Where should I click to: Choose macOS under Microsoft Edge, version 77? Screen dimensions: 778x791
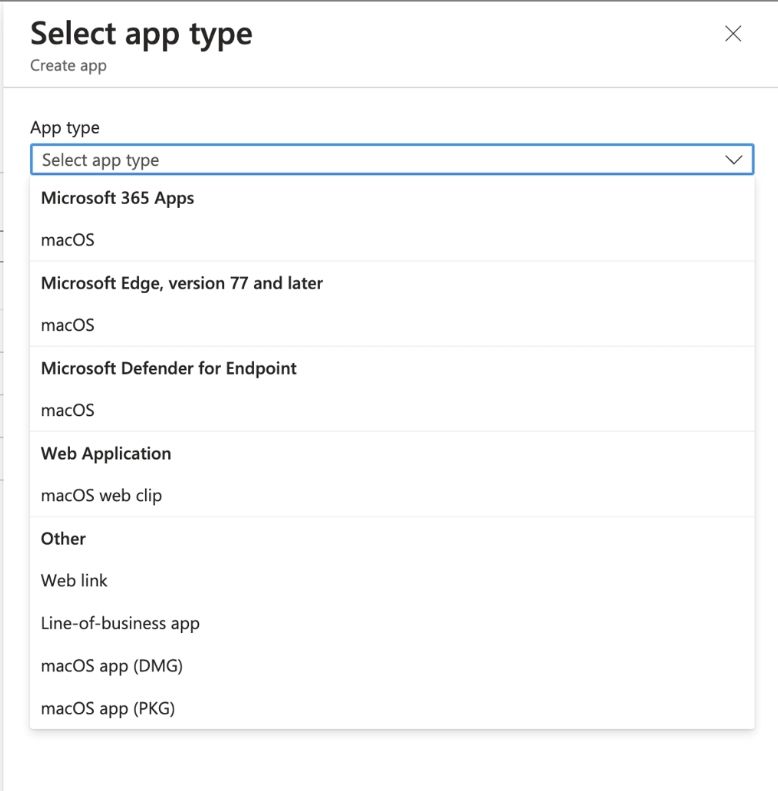click(392, 325)
